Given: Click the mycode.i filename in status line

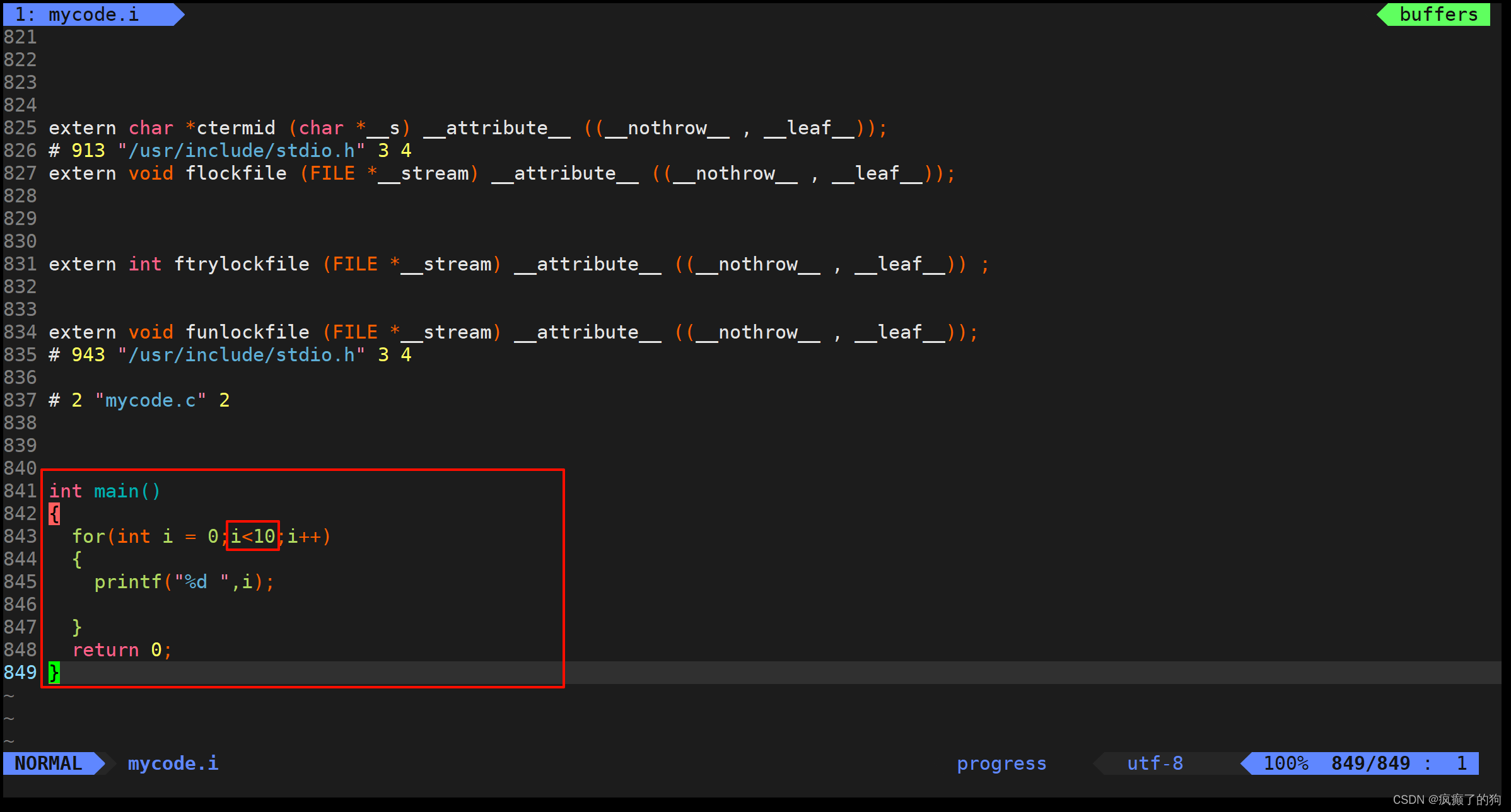Looking at the screenshot, I should pyautogui.click(x=173, y=763).
